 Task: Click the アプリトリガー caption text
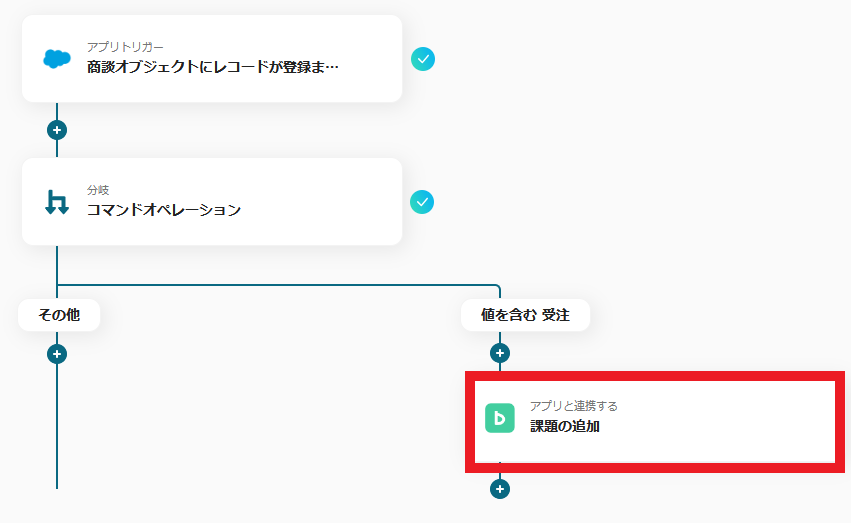tap(124, 47)
